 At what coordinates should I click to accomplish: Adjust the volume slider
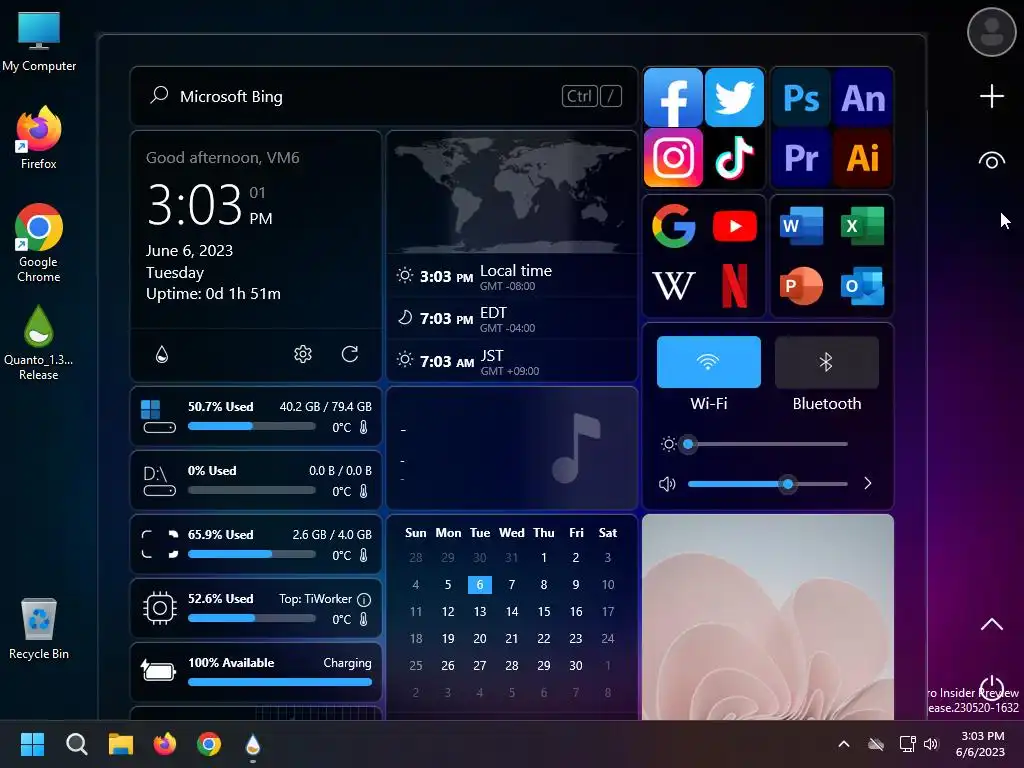(767, 484)
